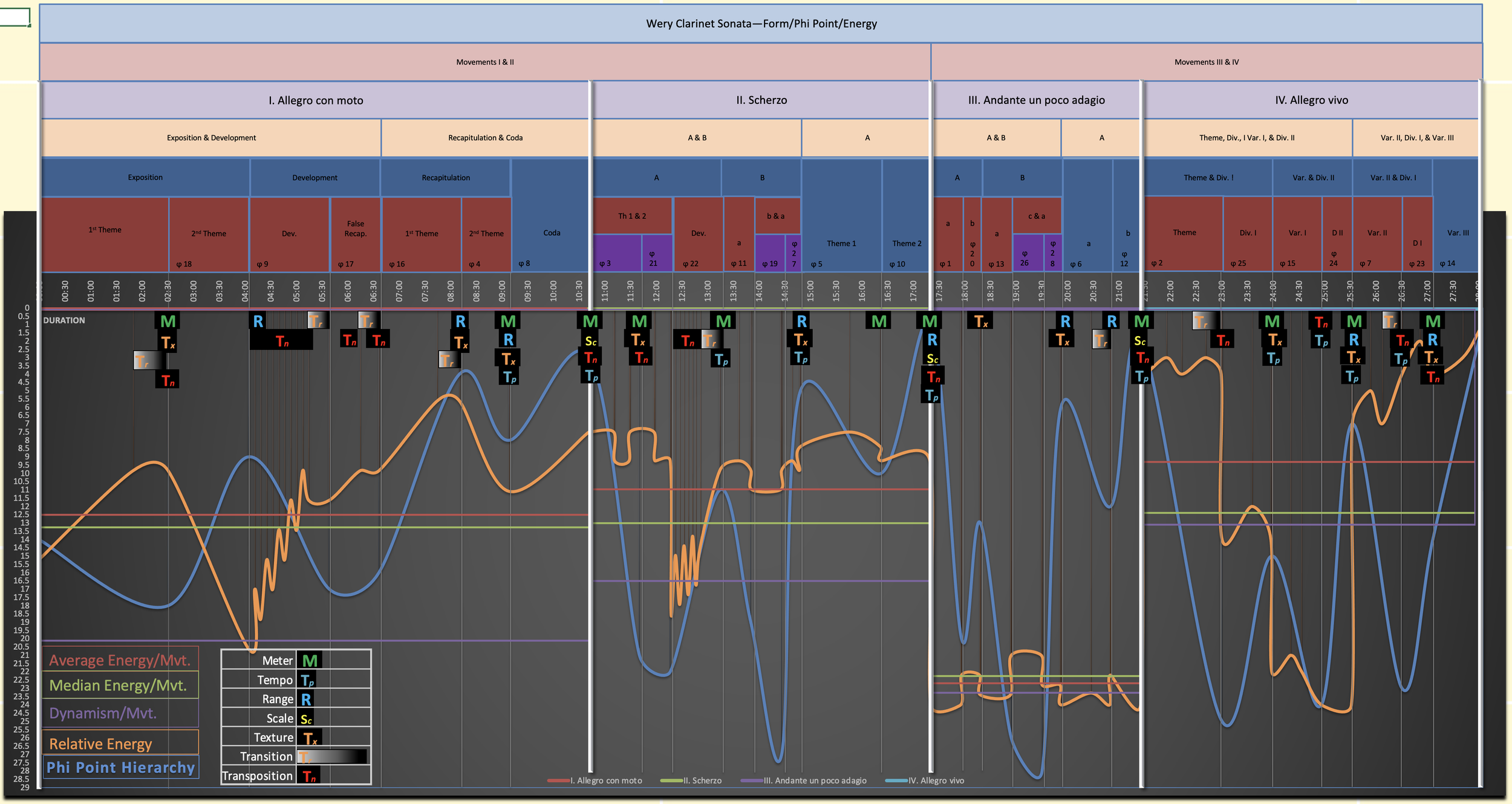The width and height of the screenshot is (1512, 804).
Task: Click the Transition gradient icon in the legend
Action: click(x=332, y=757)
